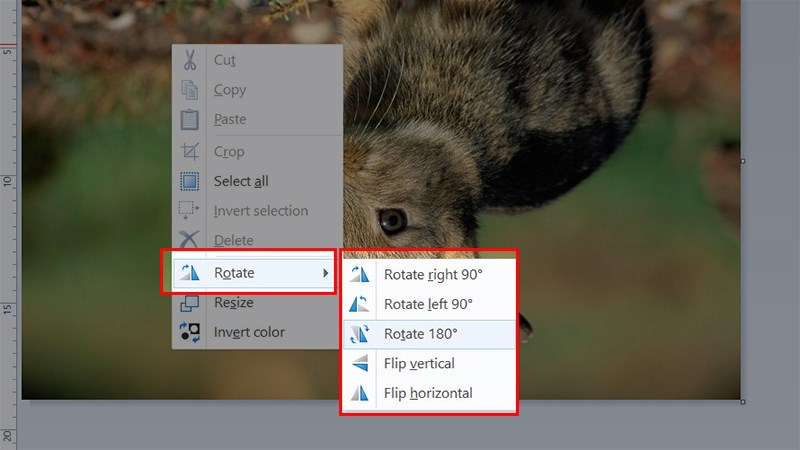The width and height of the screenshot is (800, 450).
Task: Click the Copy pages icon
Action: [190, 90]
